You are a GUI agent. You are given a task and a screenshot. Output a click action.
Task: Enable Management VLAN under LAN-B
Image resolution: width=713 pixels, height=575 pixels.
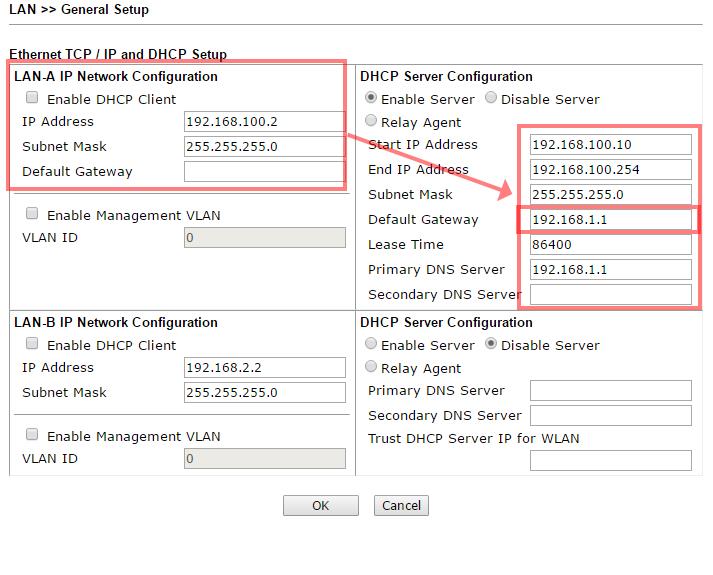pos(32,435)
